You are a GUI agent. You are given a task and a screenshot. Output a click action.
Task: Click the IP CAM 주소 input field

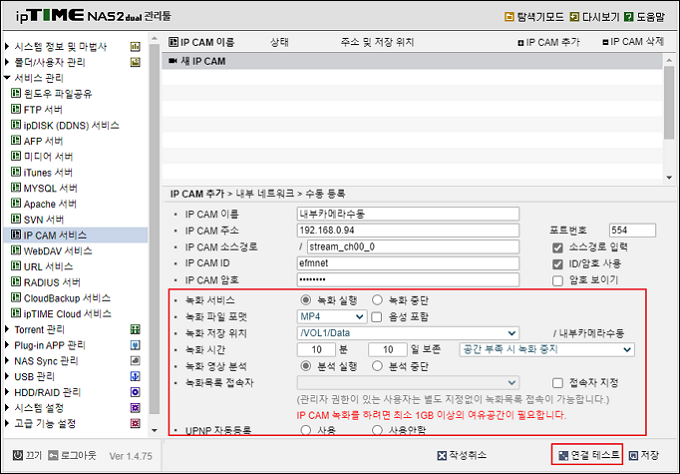pos(408,230)
